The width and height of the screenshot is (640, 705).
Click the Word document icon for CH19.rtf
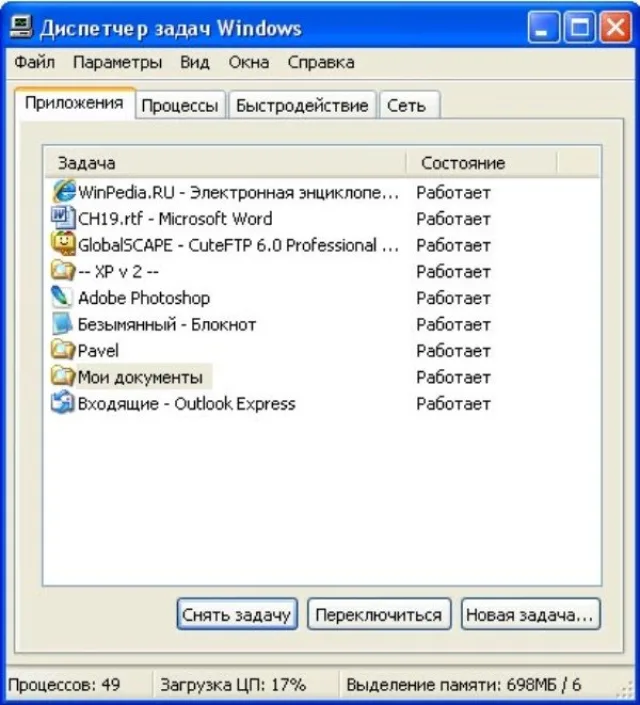pyautogui.click(x=63, y=219)
